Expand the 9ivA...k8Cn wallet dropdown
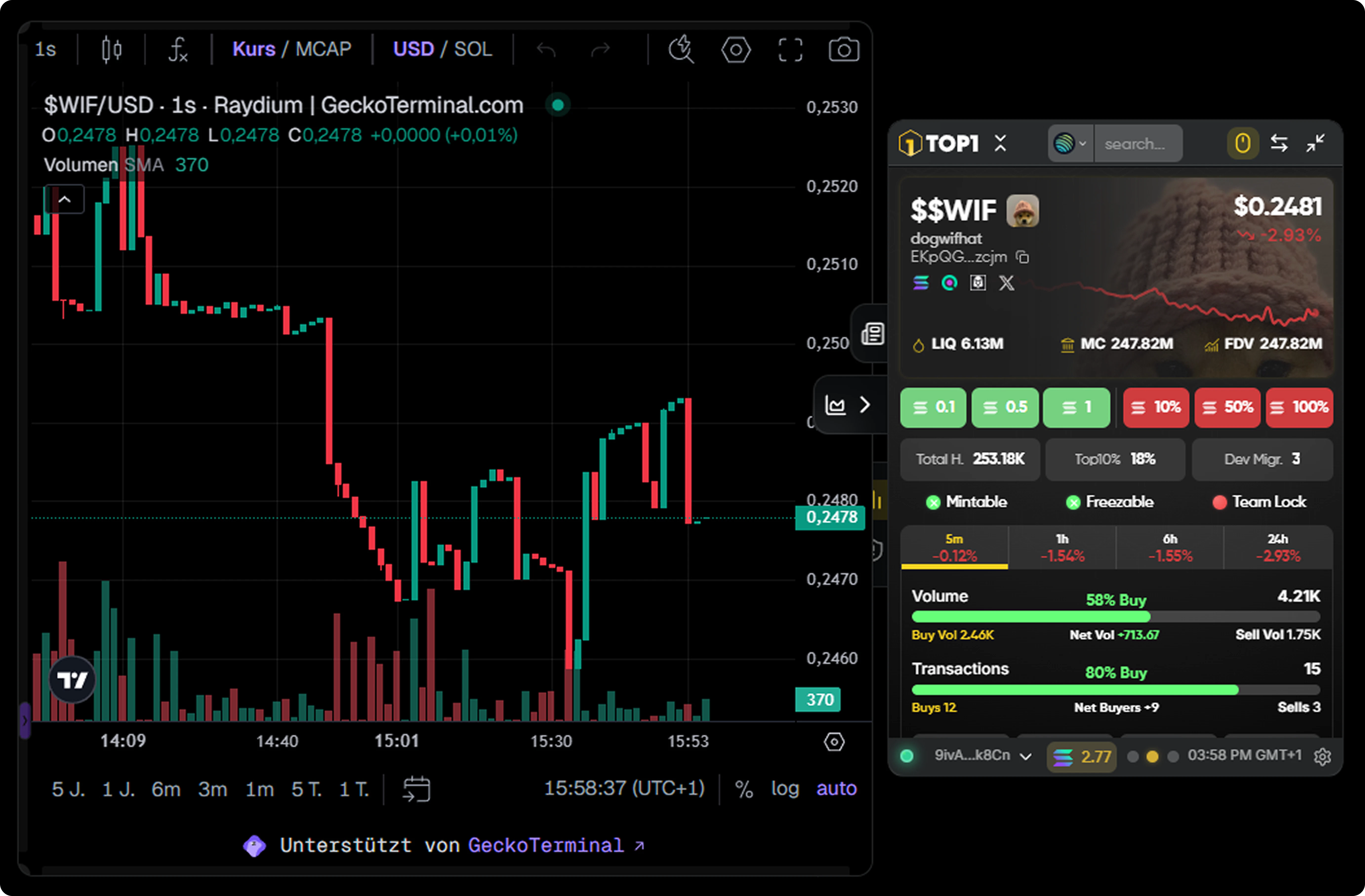The width and height of the screenshot is (1365, 896). pos(1025,757)
